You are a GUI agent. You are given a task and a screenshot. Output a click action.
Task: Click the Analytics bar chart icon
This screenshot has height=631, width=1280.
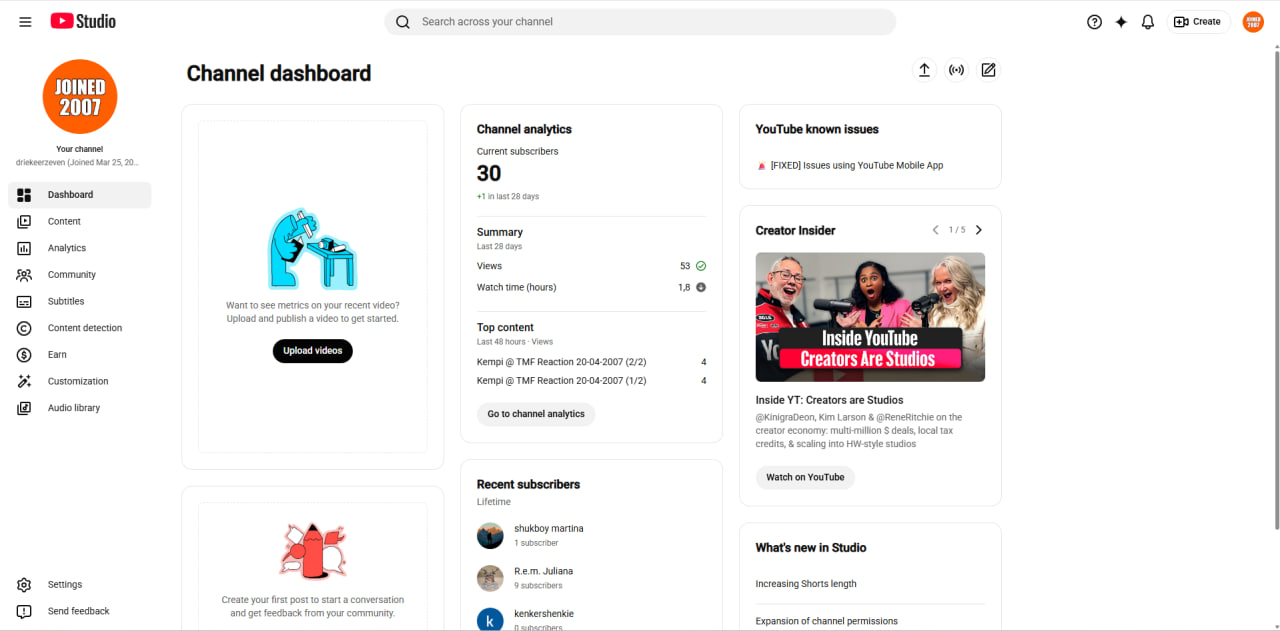point(24,248)
